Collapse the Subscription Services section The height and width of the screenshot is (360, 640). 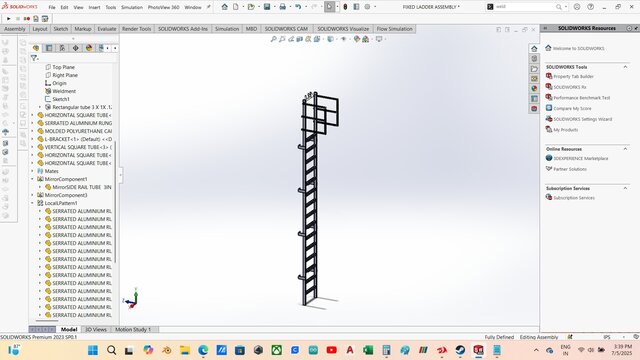pos(625,188)
